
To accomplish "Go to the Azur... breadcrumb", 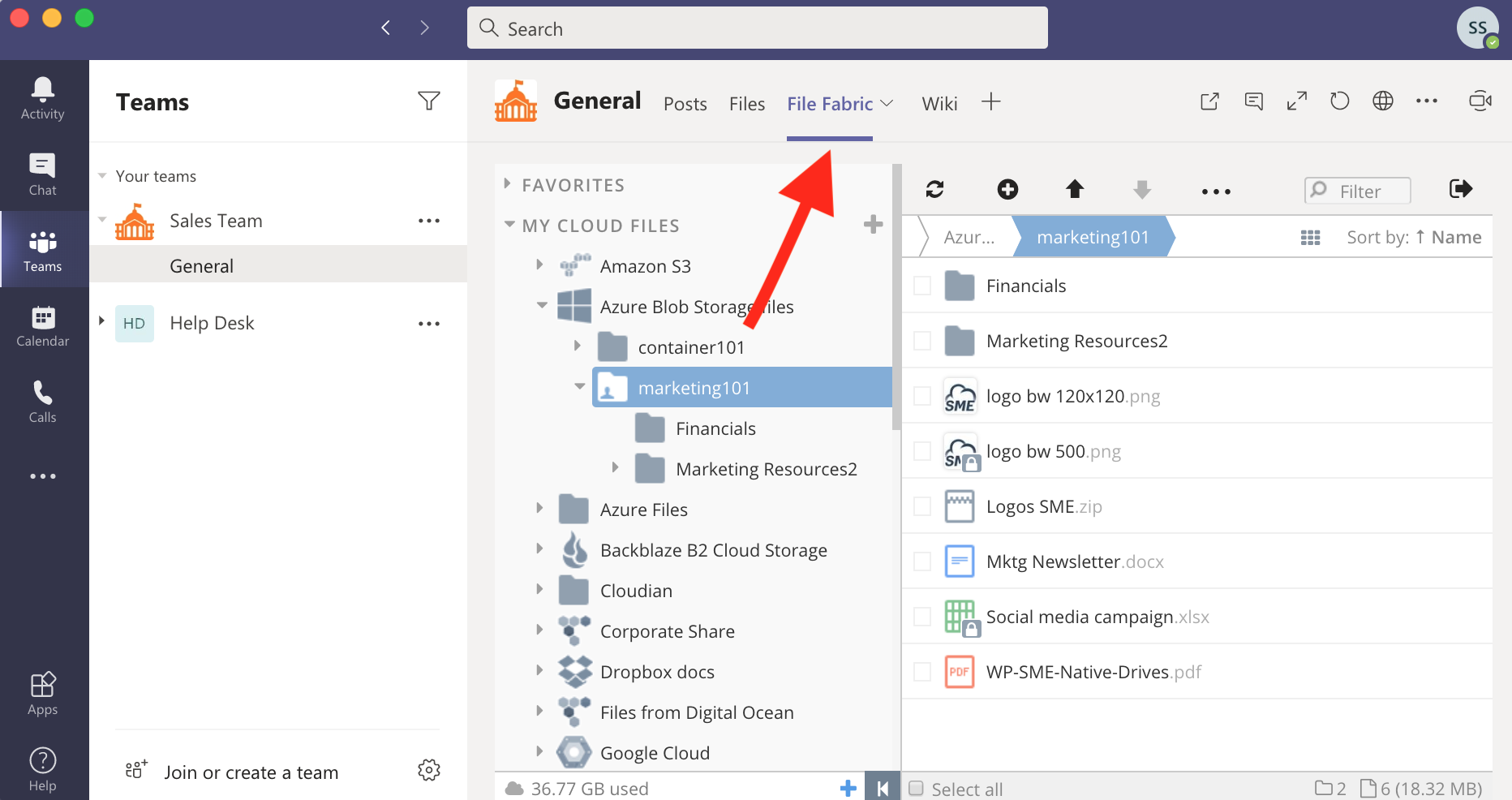I will (969, 238).
